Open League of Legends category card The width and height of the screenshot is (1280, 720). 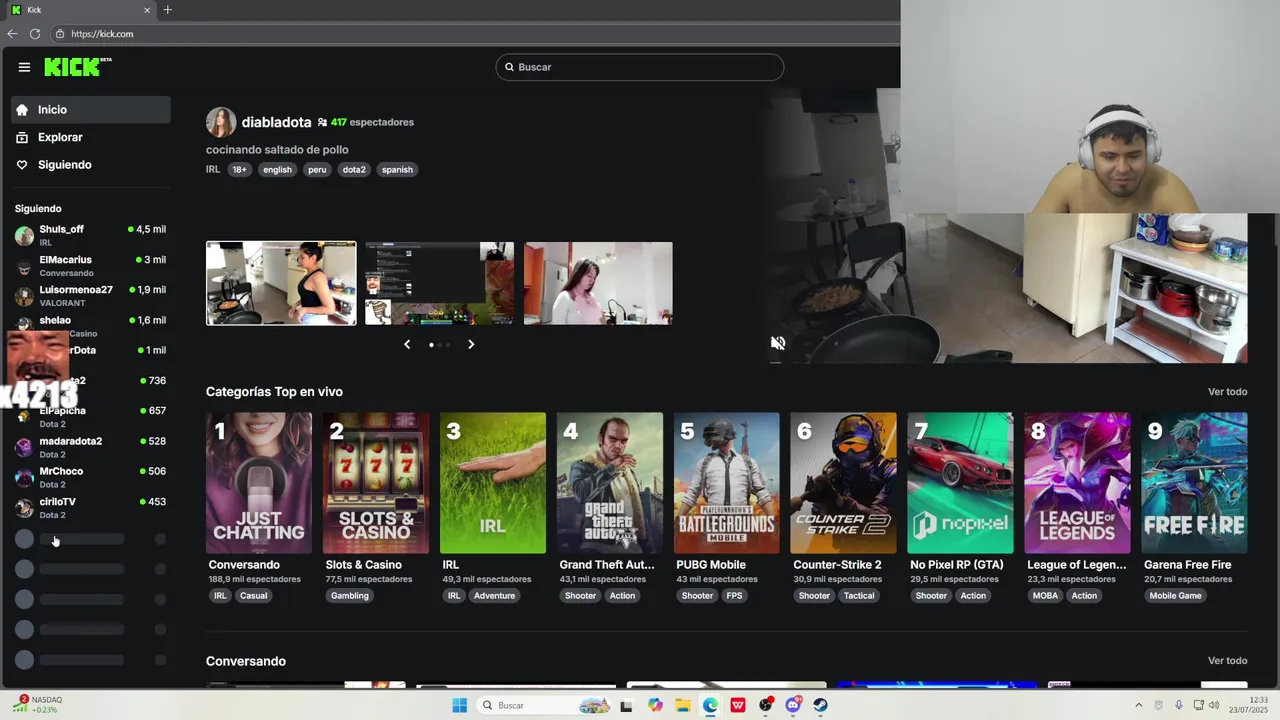pyautogui.click(x=1078, y=483)
